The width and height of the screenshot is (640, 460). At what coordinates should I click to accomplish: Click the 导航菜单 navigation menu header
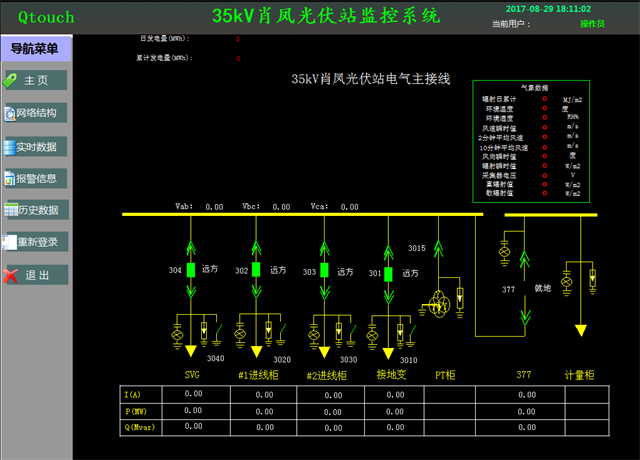pos(35,48)
